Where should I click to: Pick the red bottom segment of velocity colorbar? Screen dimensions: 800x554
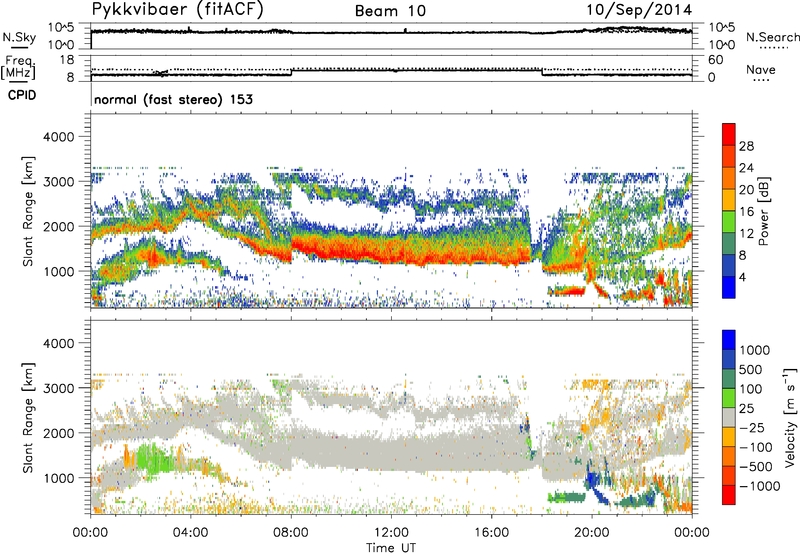click(x=729, y=495)
